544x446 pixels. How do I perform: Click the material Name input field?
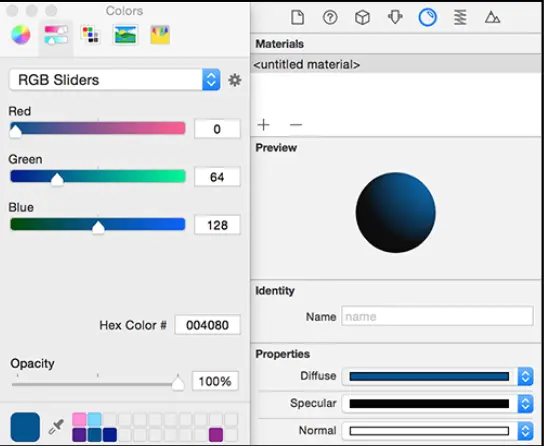(437, 316)
